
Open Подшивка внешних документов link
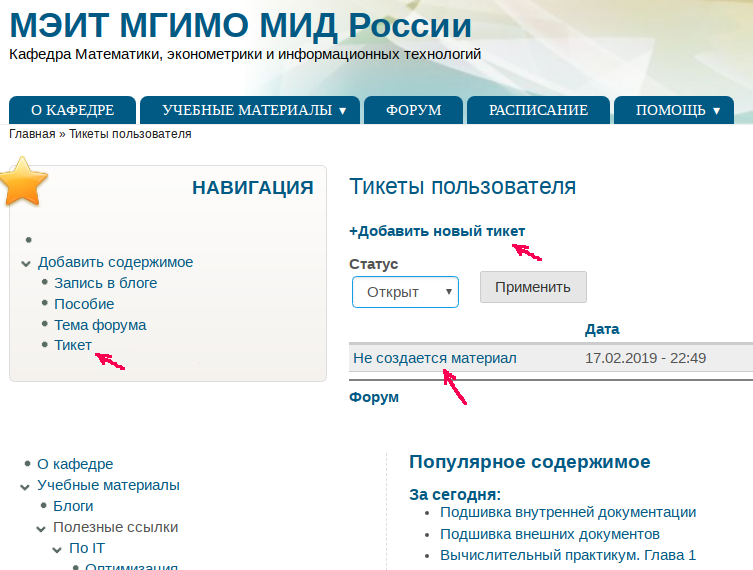(550, 534)
